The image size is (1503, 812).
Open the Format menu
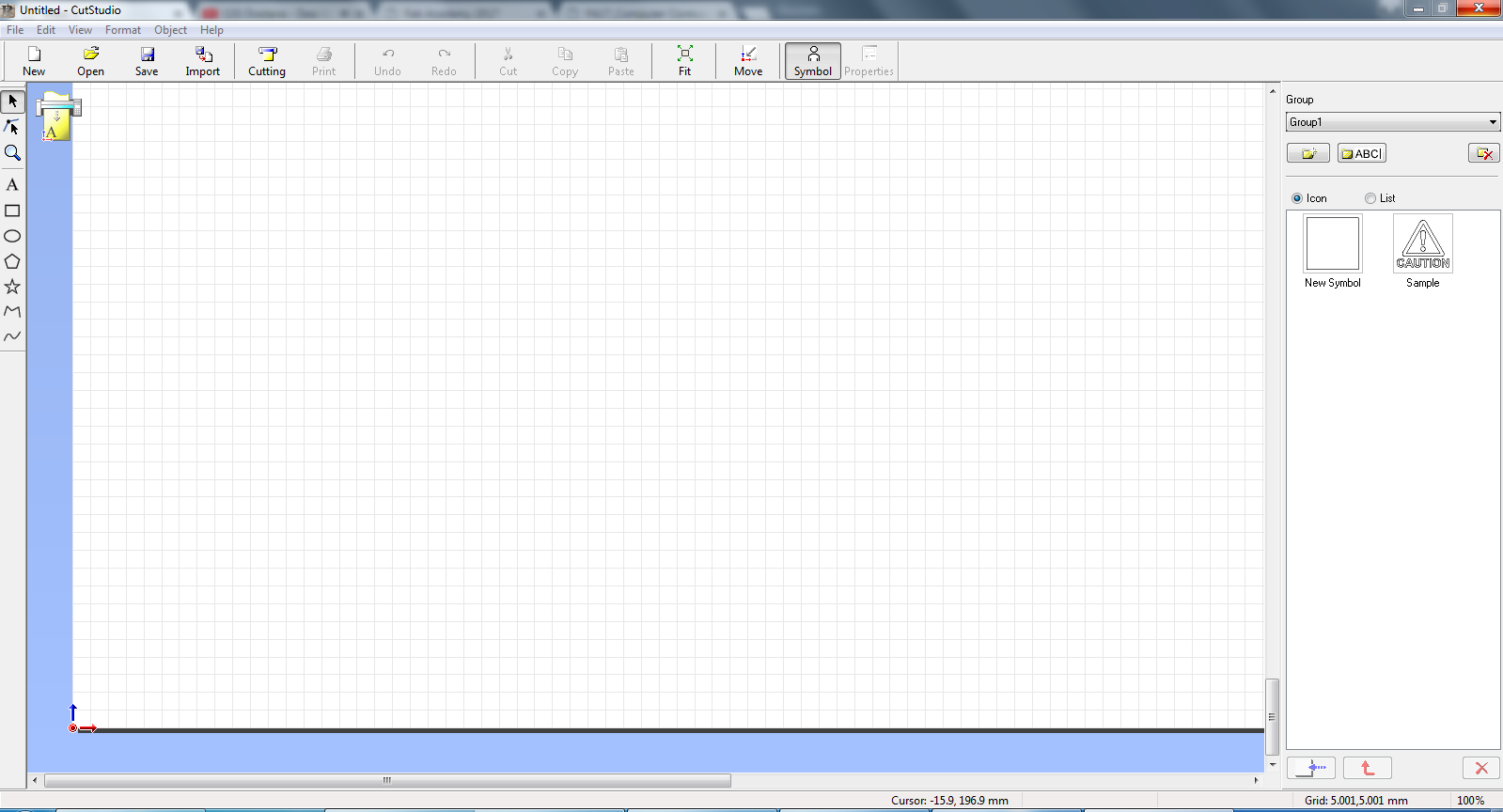click(123, 30)
